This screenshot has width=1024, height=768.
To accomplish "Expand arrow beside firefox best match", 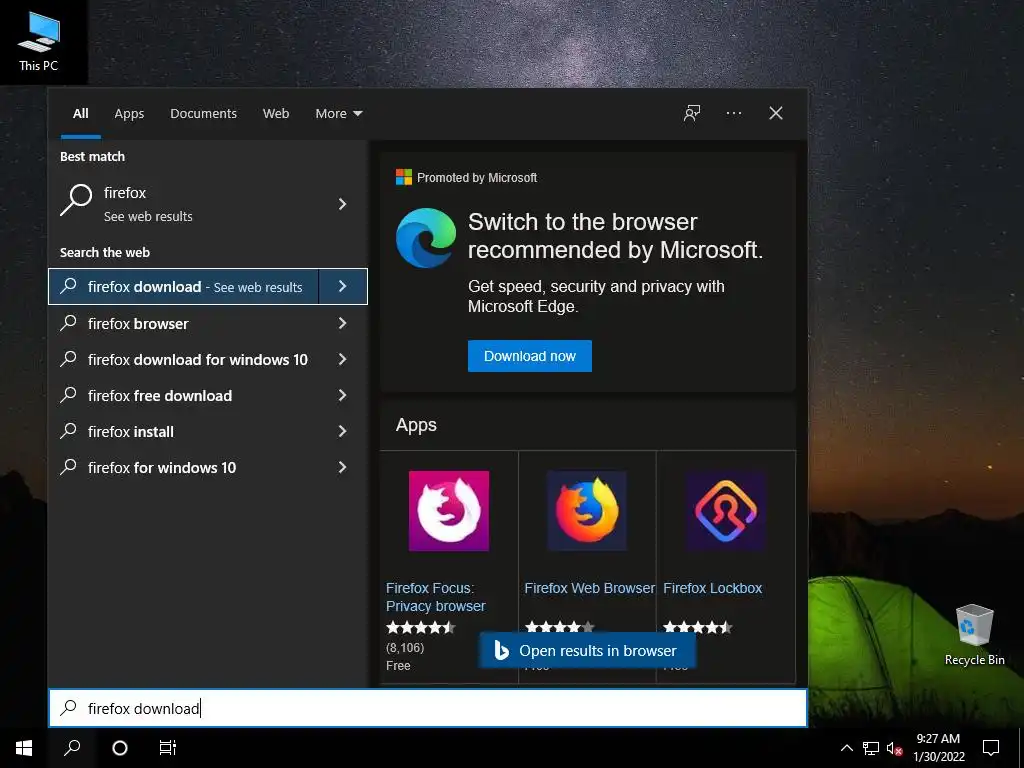I will pyautogui.click(x=342, y=204).
